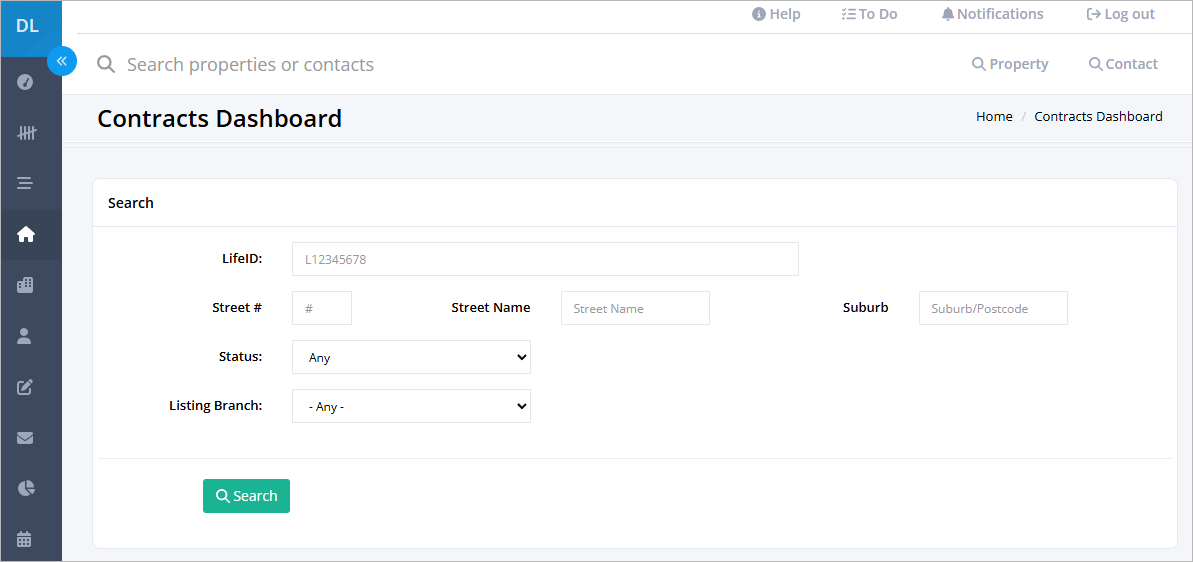Open the building sidebar icon
Image resolution: width=1193 pixels, height=562 pixels.
tap(25, 285)
